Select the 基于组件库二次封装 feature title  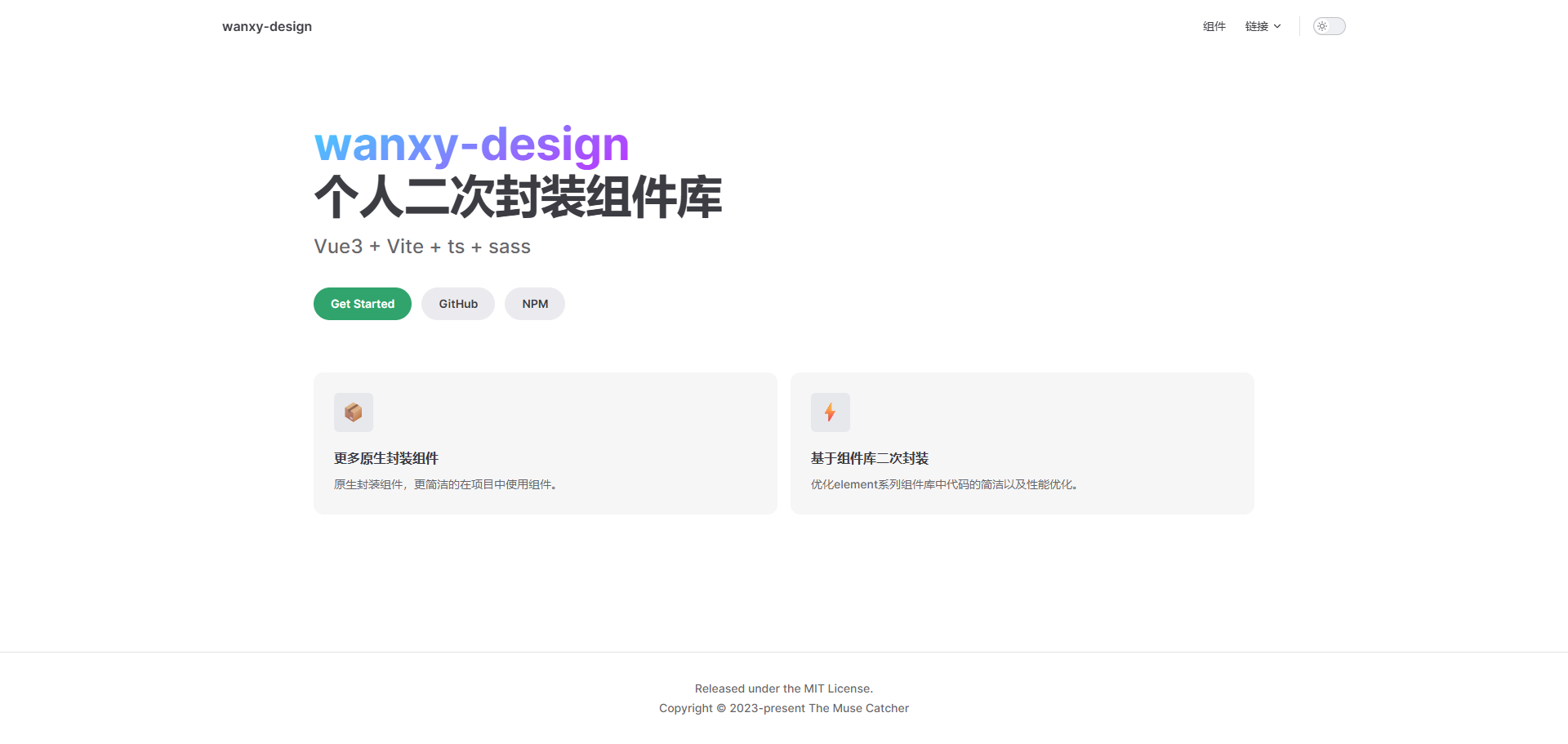870,458
